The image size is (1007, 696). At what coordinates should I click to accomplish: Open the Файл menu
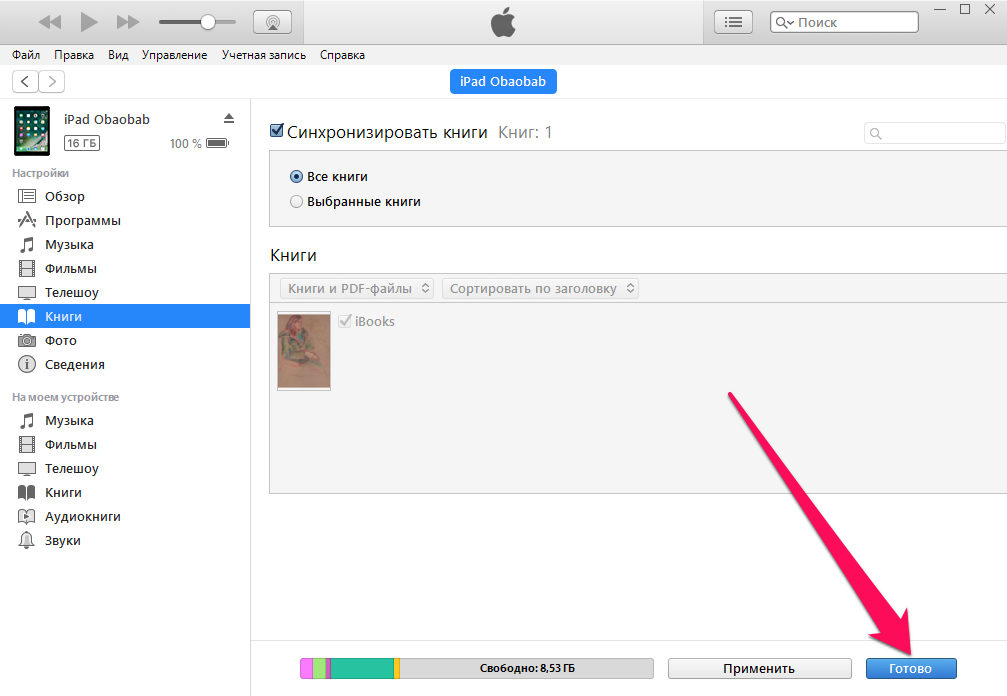[x=26, y=55]
